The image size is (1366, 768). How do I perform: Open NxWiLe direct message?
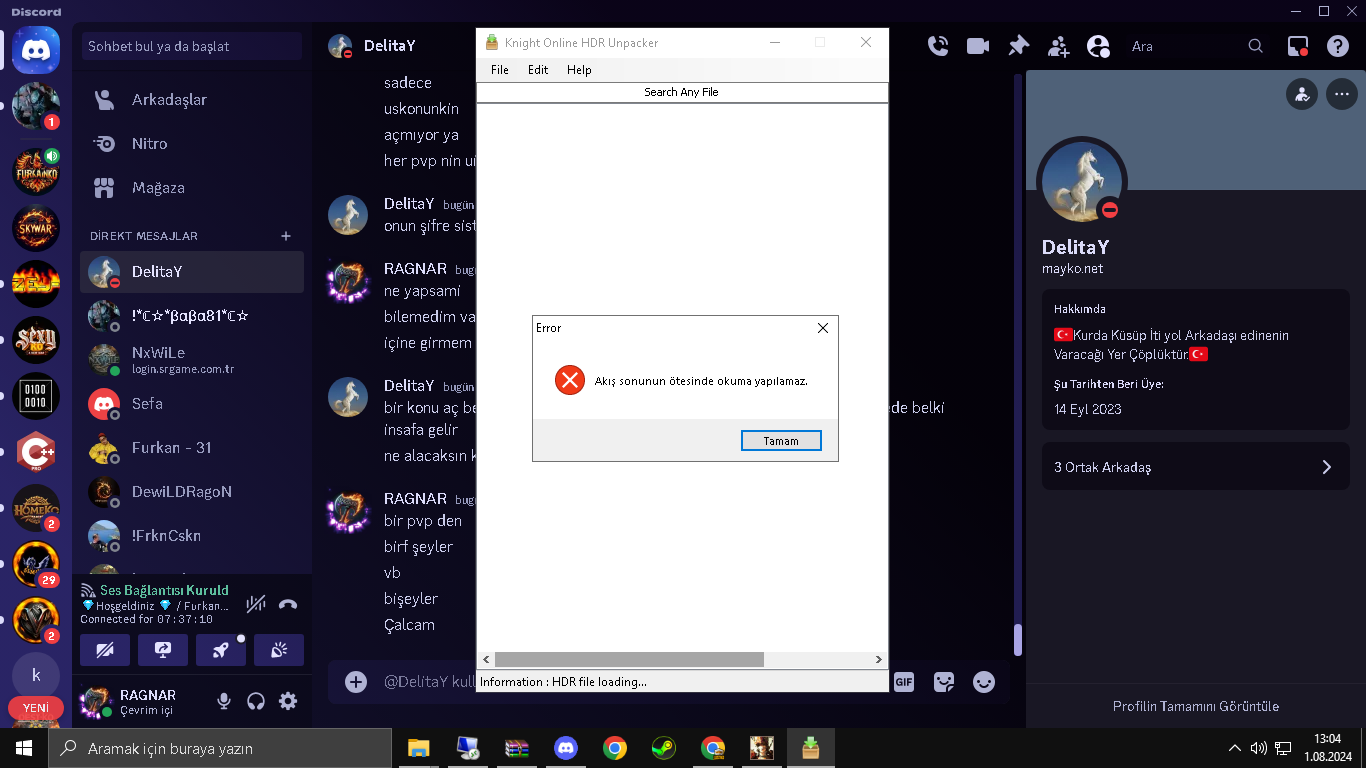pyautogui.click(x=192, y=360)
